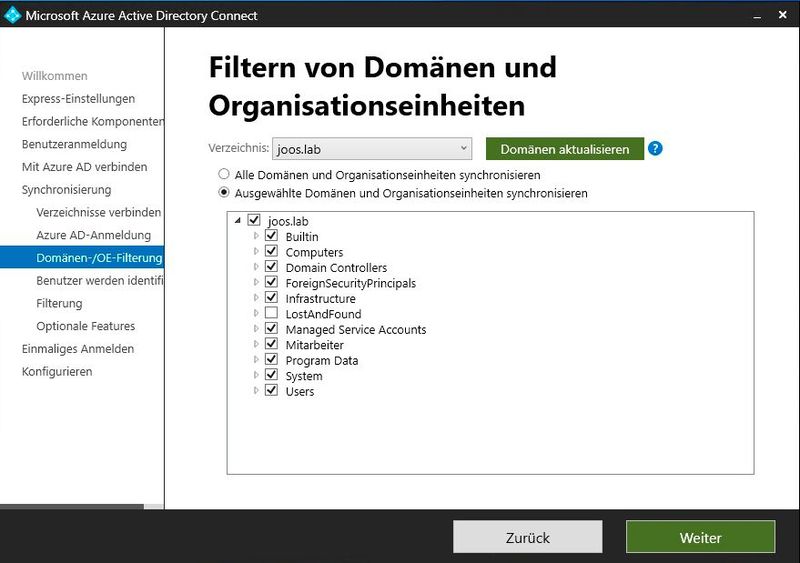The image size is (800, 563).
Task: Expand the Managed Service Accounts node
Action: [256, 328]
